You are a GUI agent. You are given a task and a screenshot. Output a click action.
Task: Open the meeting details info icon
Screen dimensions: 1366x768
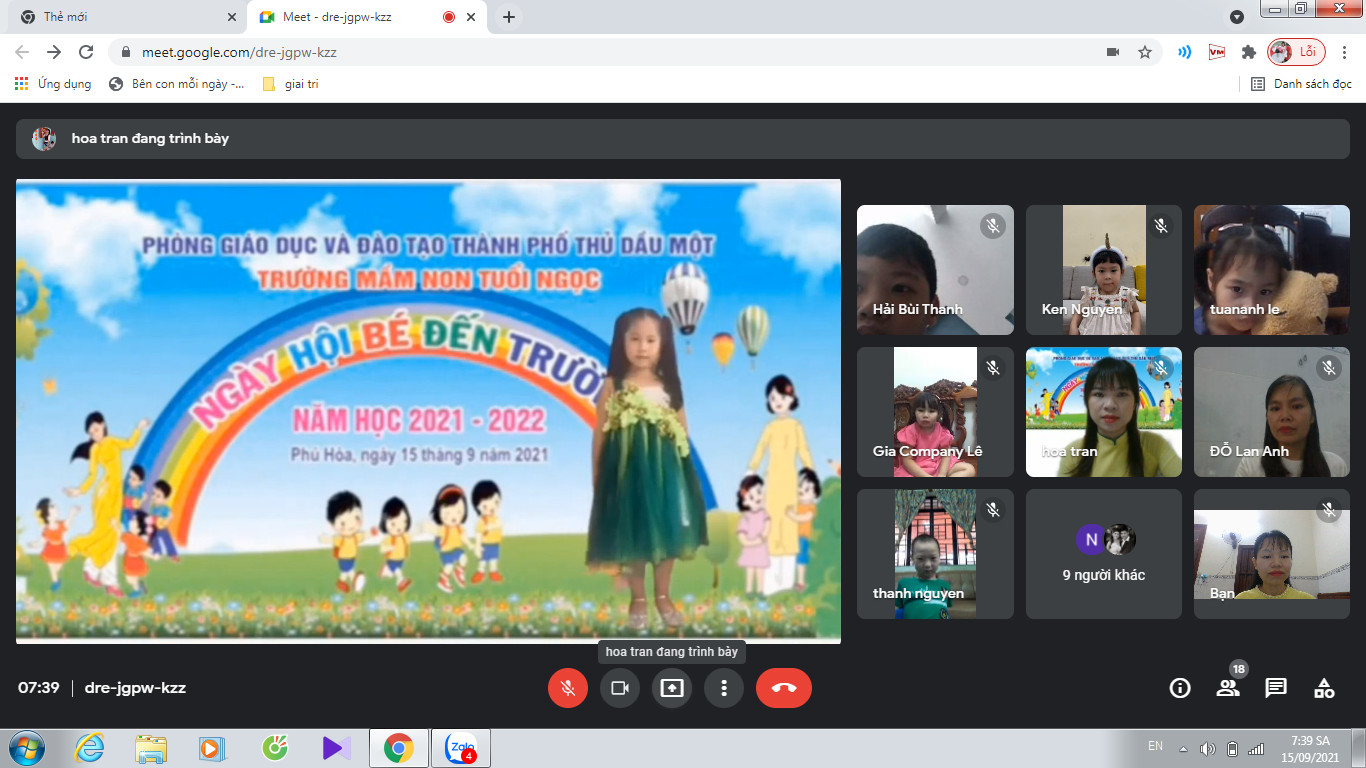[1180, 688]
